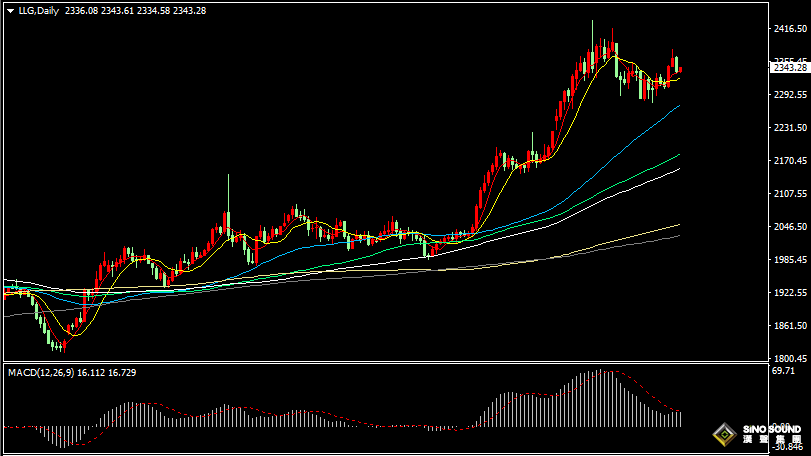Click the Sino Sound logo icon
The image size is (811, 456).
(721, 435)
